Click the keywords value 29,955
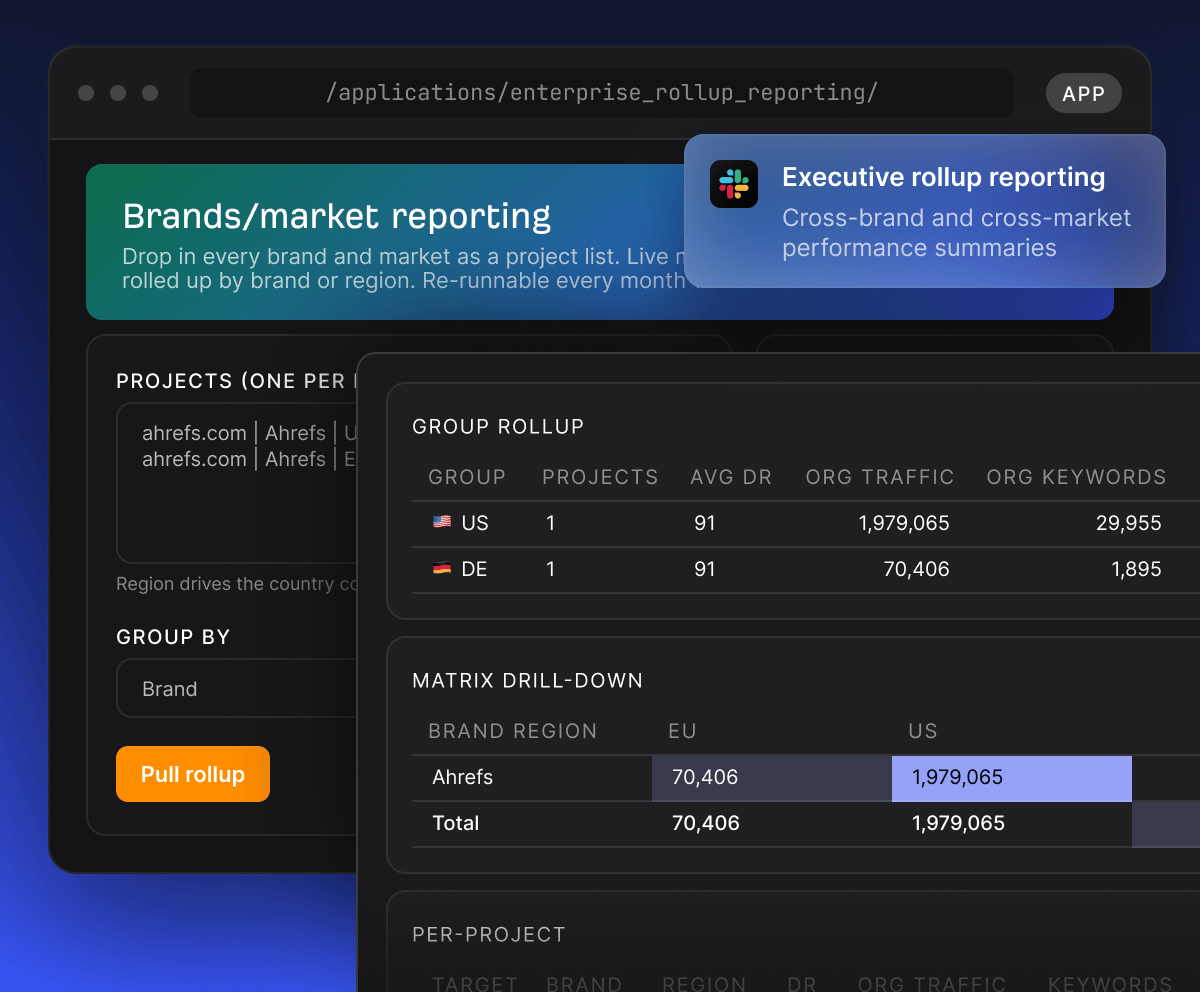 pos(1128,523)
